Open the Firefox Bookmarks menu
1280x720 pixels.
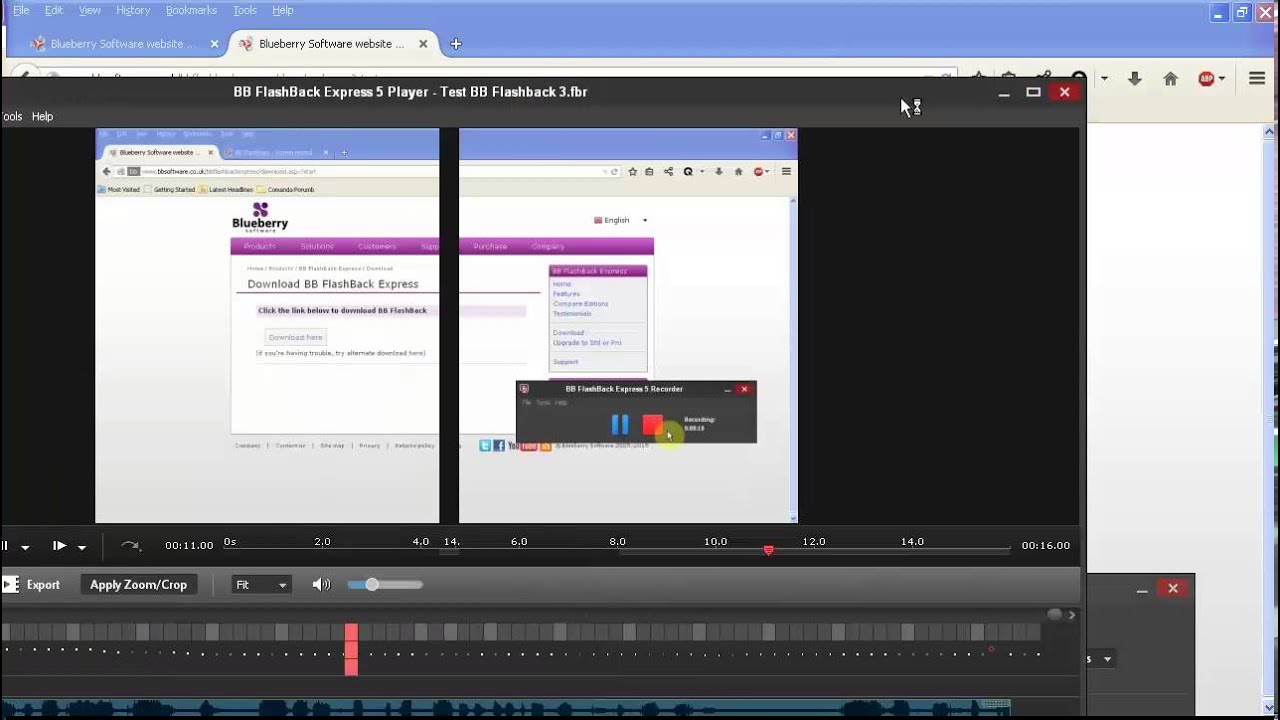point(191,10)
